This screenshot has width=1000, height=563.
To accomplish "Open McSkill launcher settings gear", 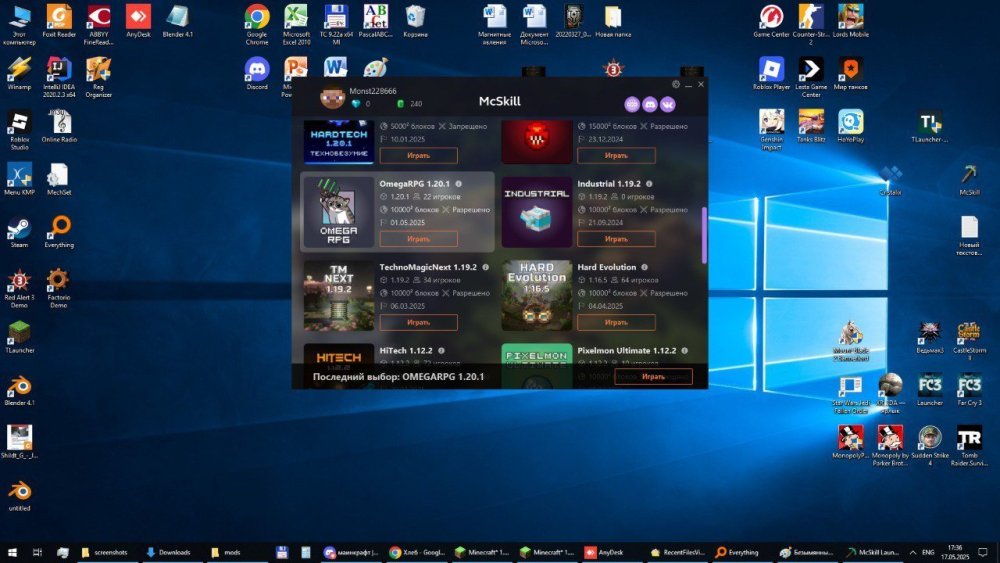I will point(675,84).
